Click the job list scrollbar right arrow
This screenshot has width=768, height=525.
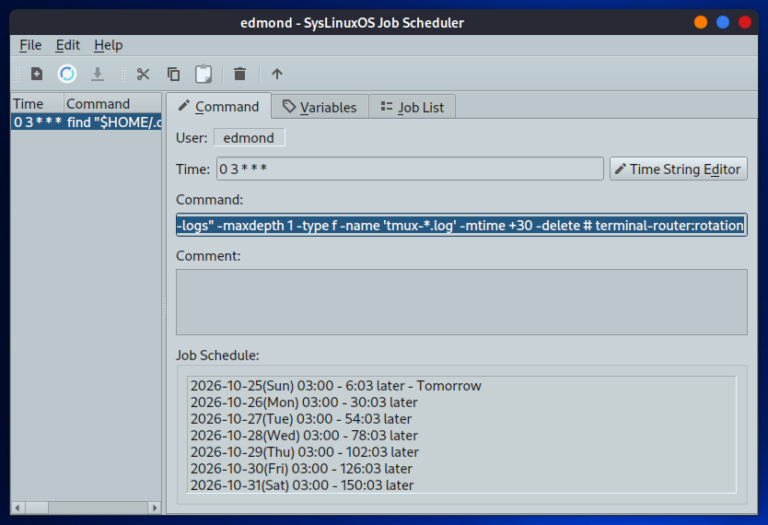pos(155,508)
